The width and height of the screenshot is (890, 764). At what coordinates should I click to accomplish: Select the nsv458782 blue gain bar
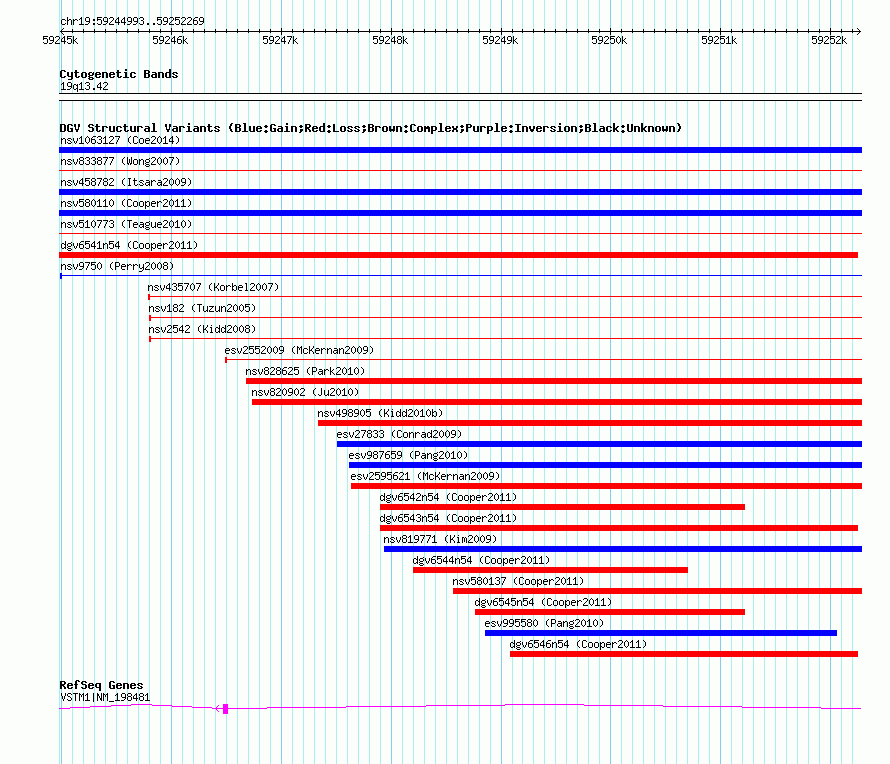(x=460, y=192)
